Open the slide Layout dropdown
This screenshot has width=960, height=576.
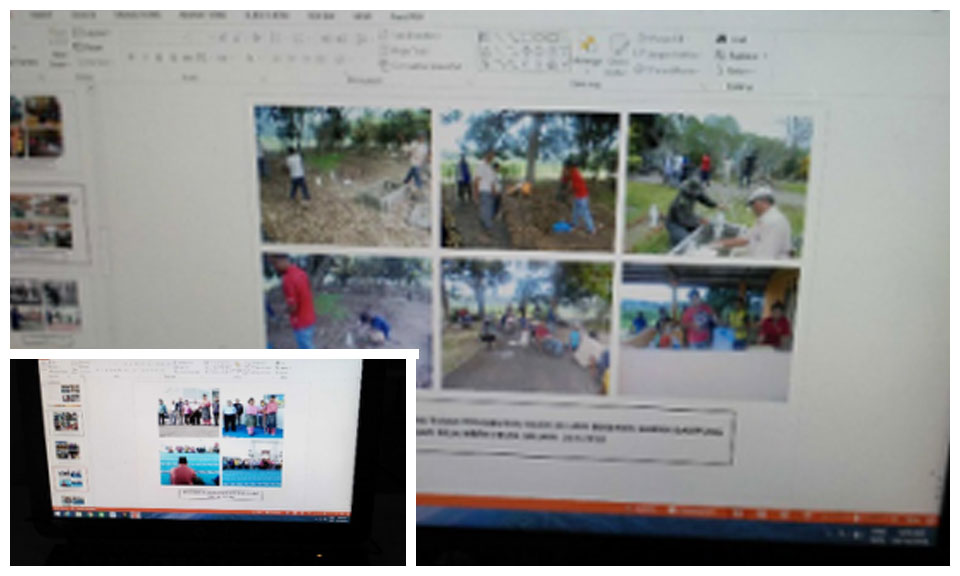pos(92,33)
